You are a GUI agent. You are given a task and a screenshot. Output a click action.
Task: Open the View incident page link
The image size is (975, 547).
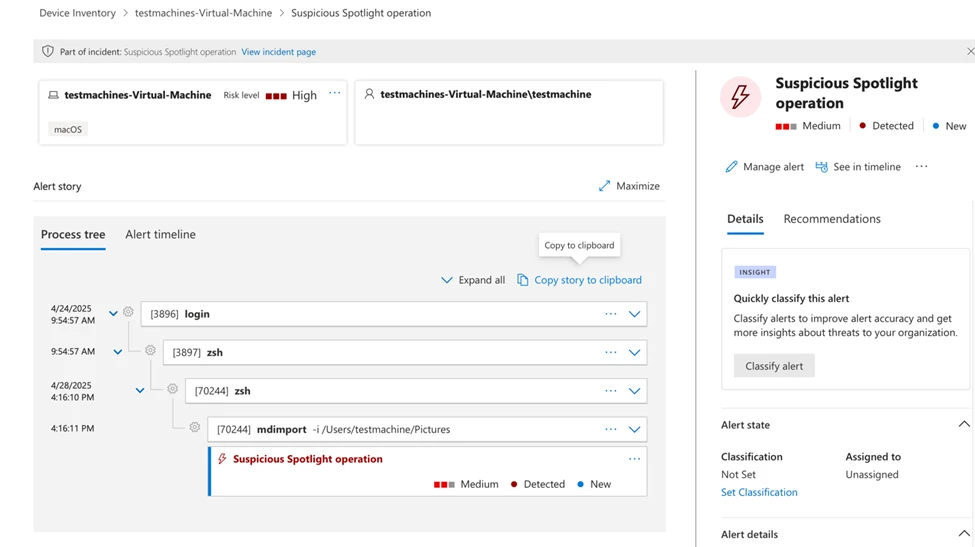coord(278,52)
